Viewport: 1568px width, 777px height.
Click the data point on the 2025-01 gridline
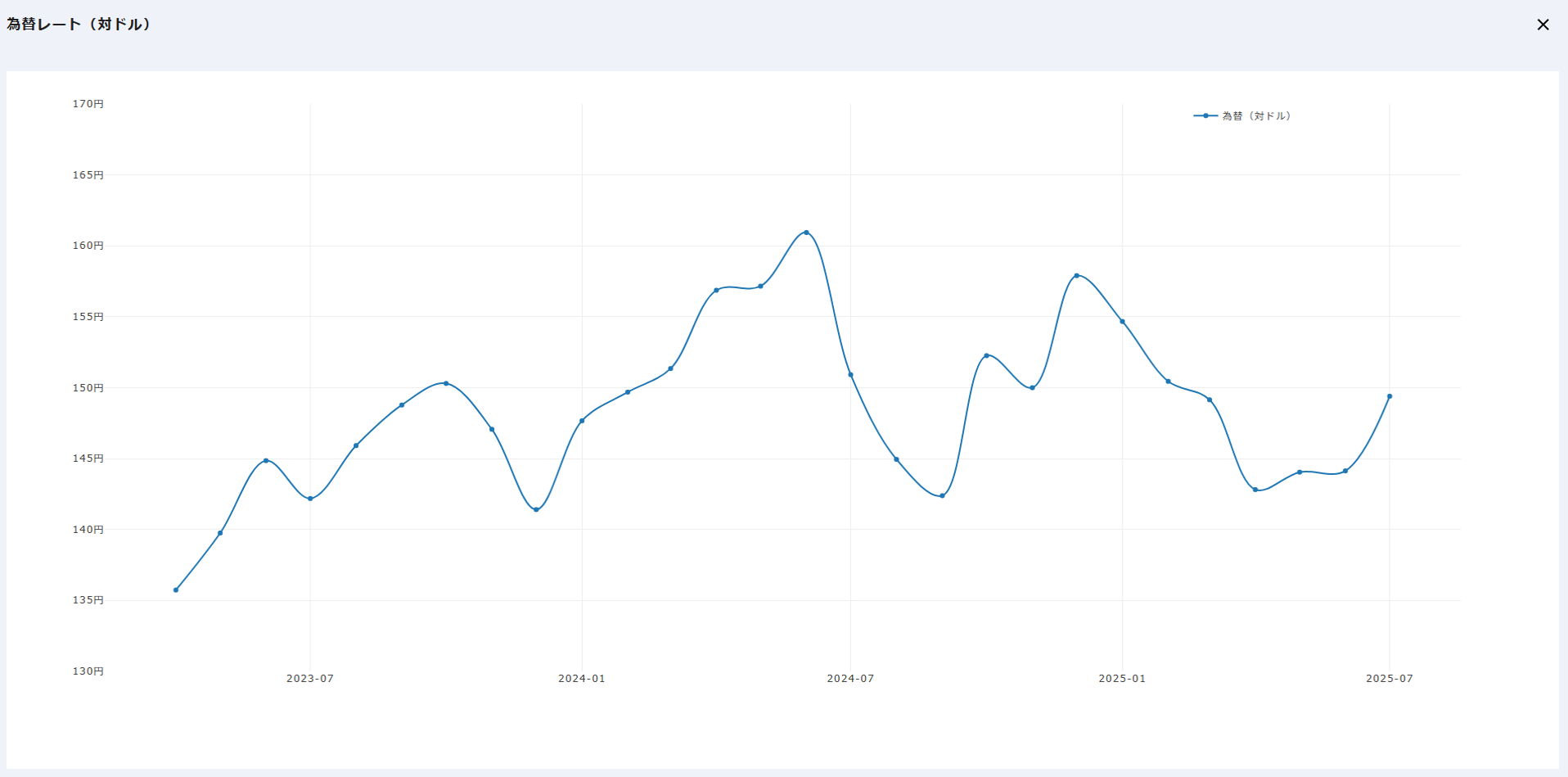[1122, 322]
